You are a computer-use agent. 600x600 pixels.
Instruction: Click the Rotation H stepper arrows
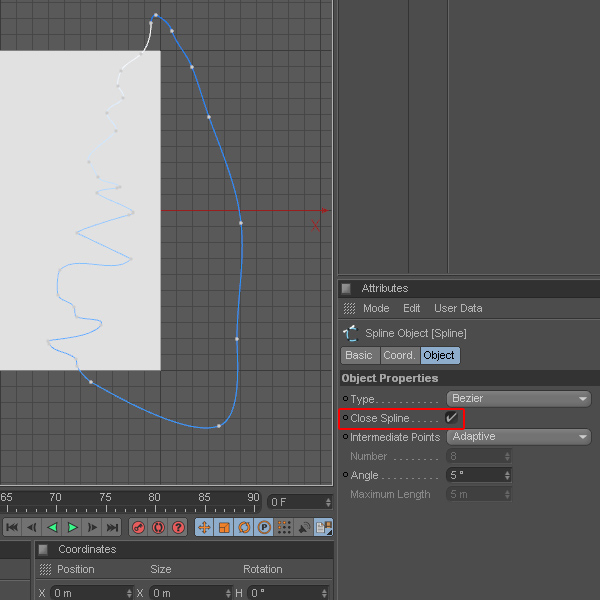(x=324, y=593)
